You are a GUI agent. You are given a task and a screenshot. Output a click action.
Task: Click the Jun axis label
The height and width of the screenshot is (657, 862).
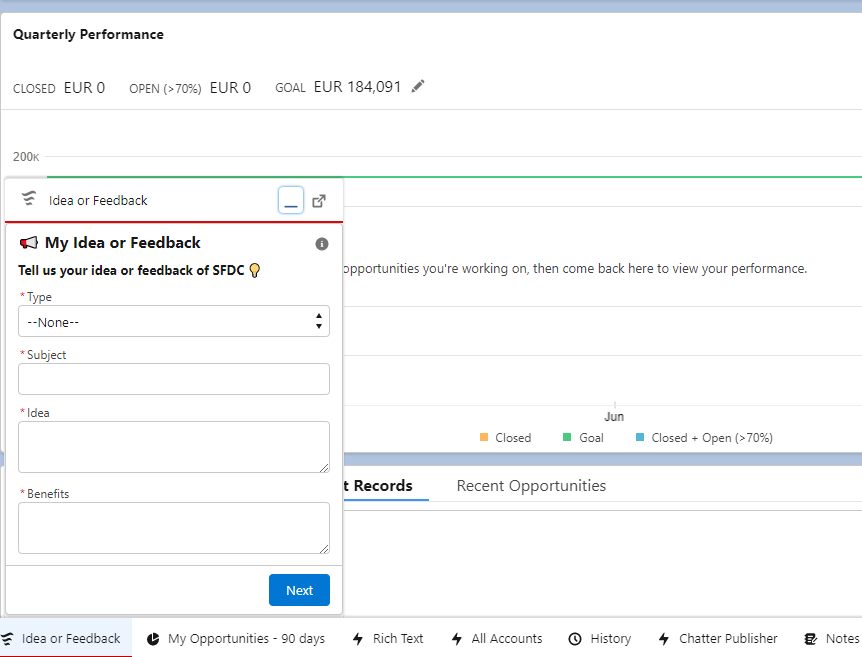tap(614, 417)
